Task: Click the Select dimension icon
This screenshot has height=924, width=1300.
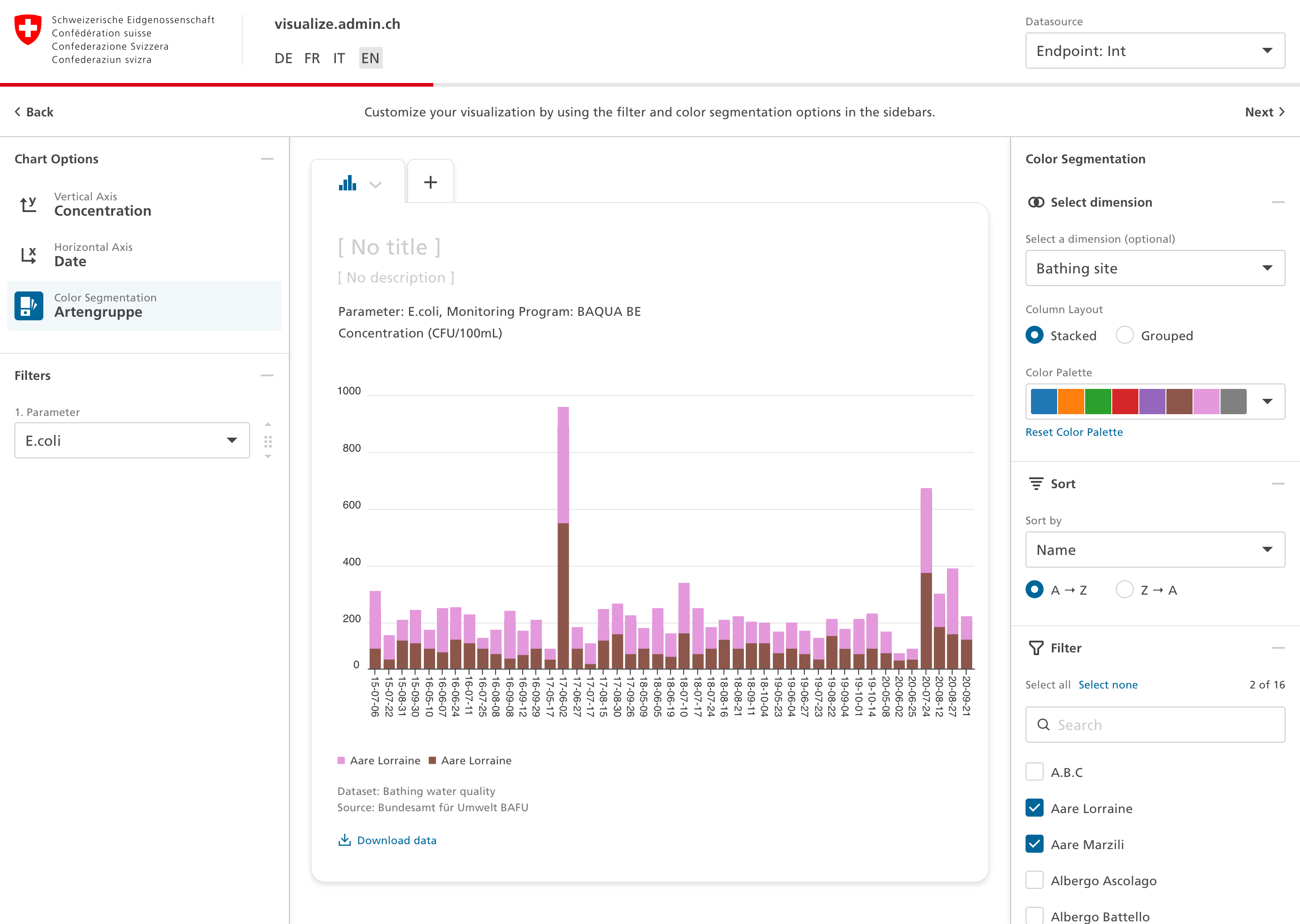Action: tap(1036, 202)
